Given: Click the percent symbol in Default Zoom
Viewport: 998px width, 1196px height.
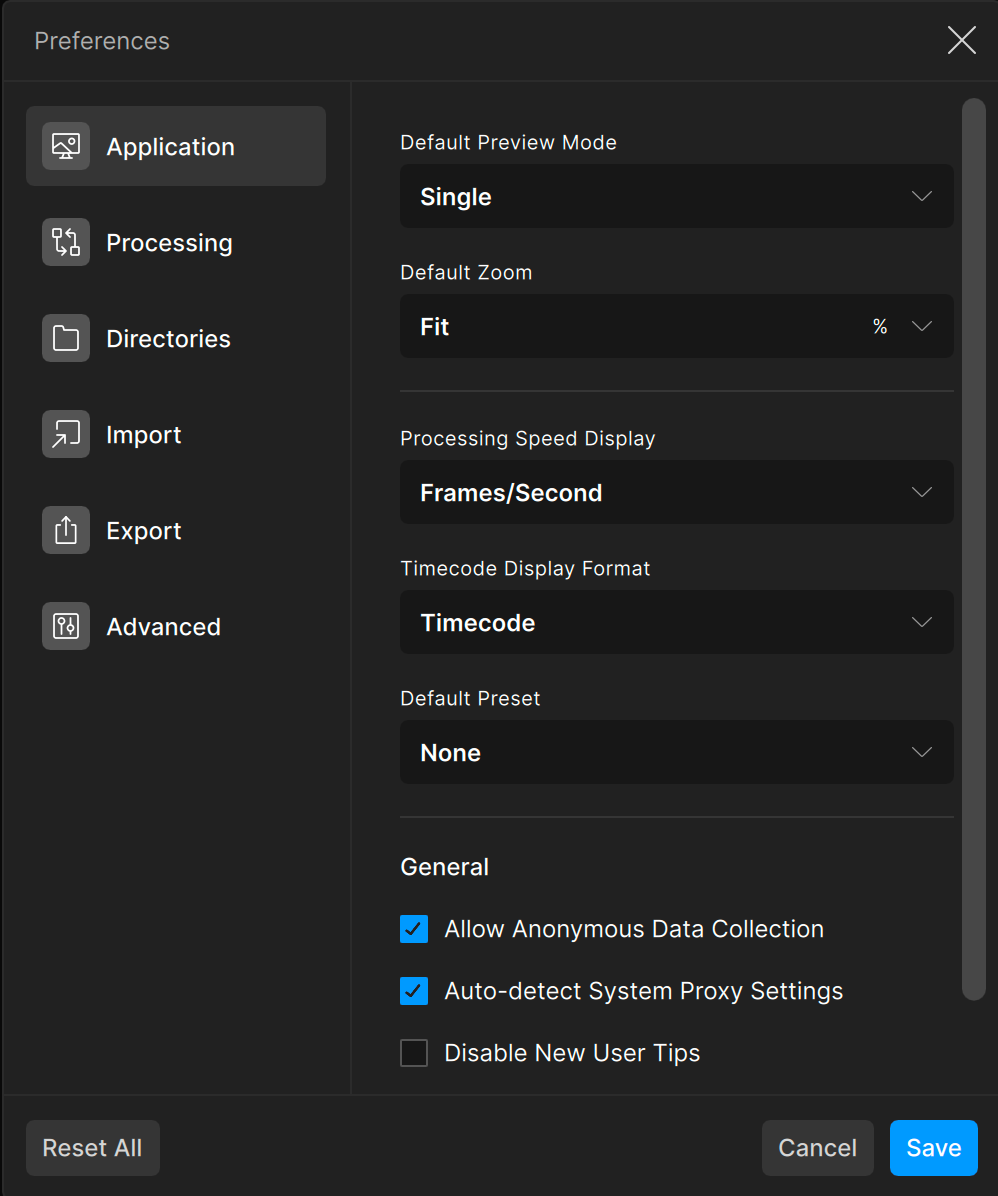Looking at the screenshot, I should (x=880, y=327).
